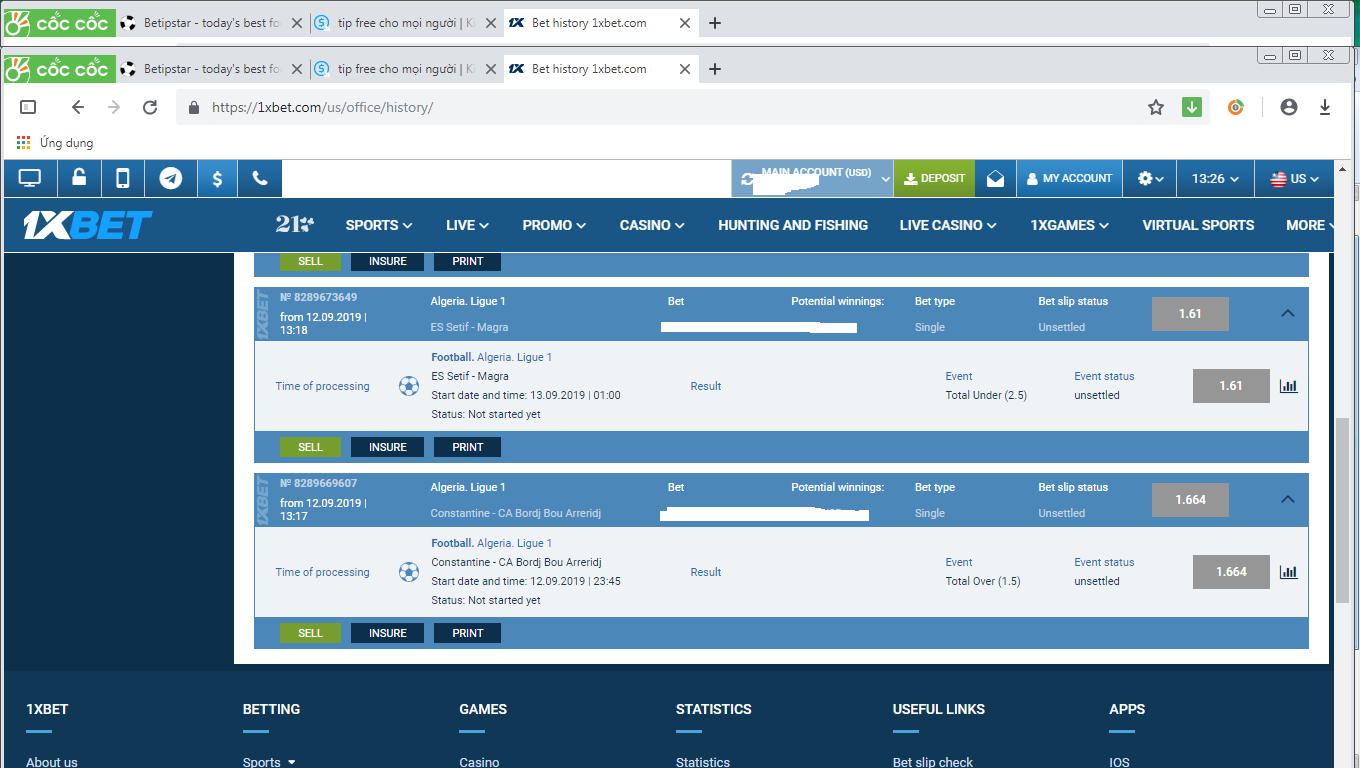This screenshot has height=768, width=1360.
Task: Open a new tab in the front window
Action: coord(715,69)
